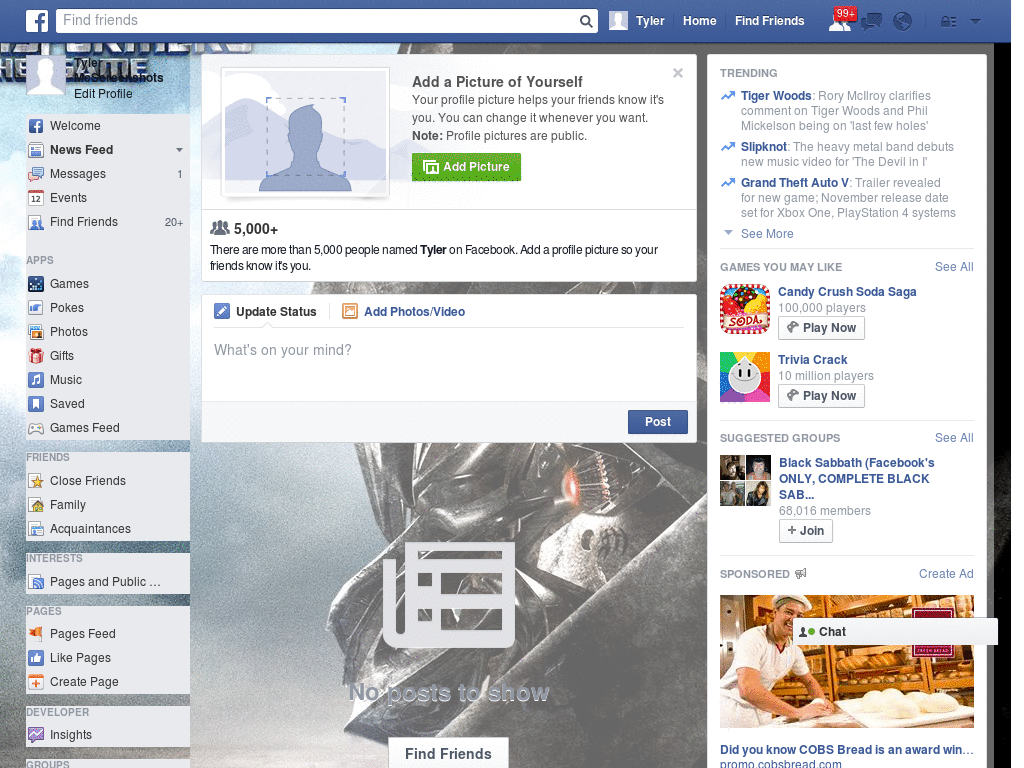
Task: Click the Music app icon
Action: [x=36, y=380]
